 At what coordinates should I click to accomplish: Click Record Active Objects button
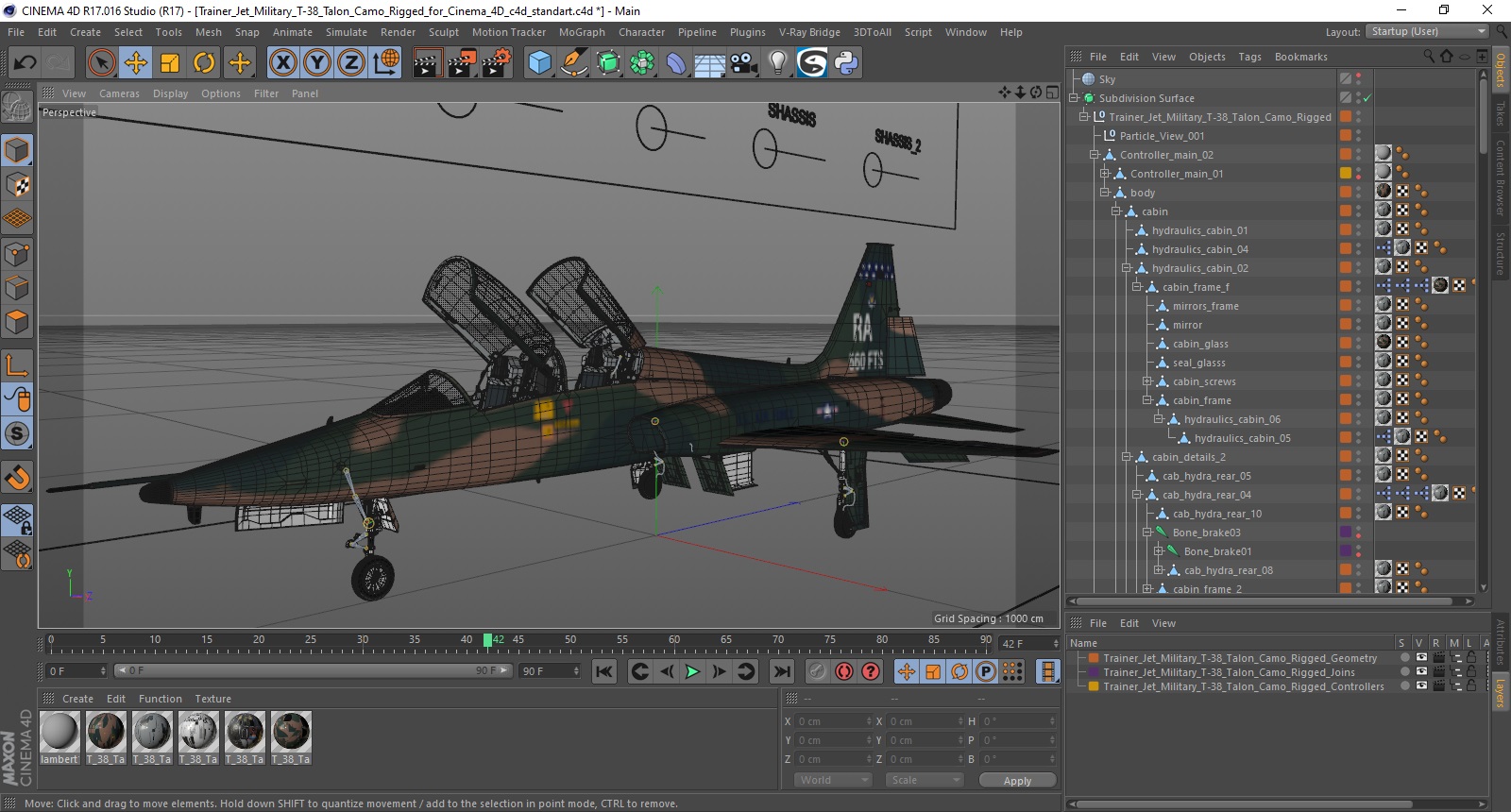[x=818, y=671]
